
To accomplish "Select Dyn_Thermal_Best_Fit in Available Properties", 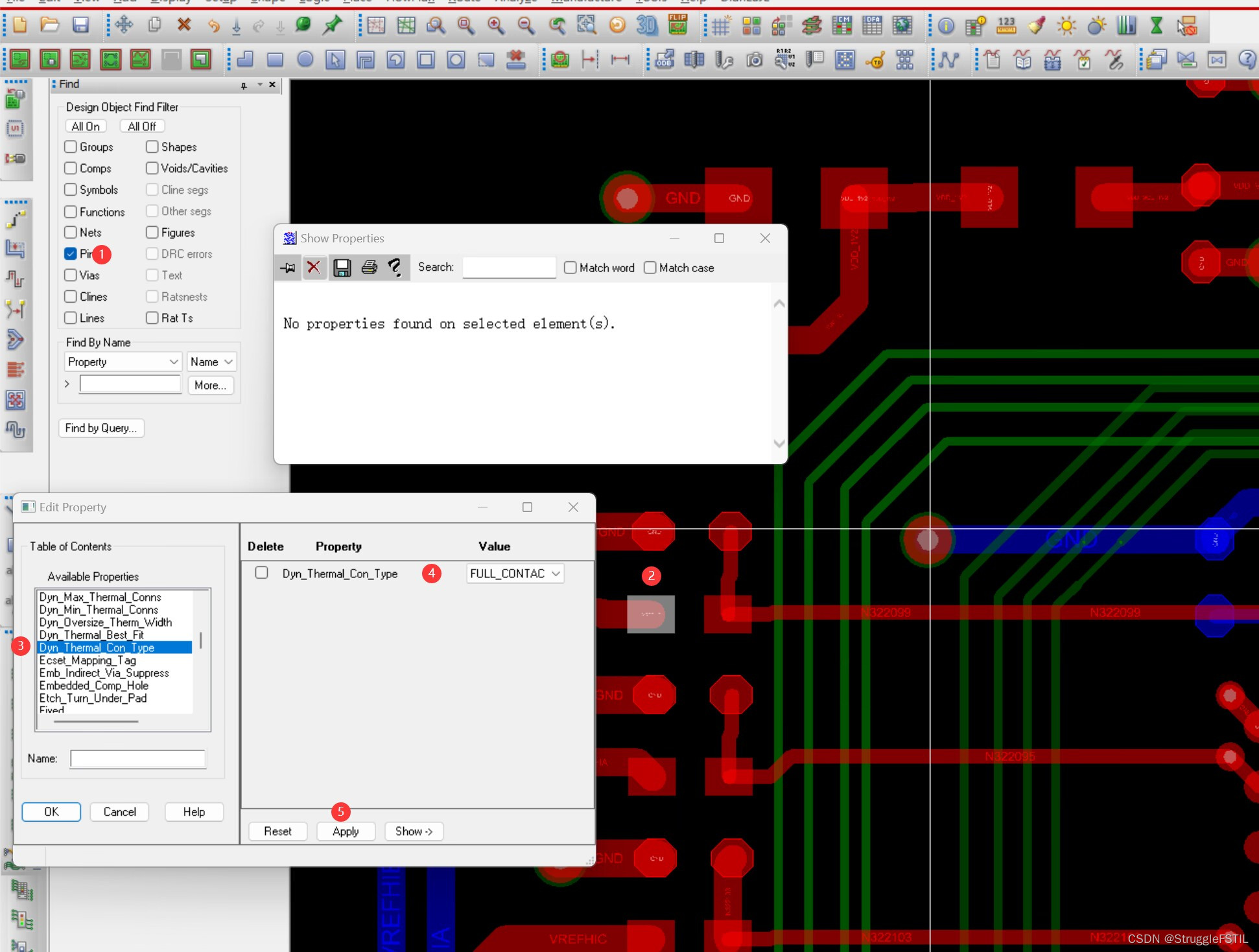I will pos(91,634).
